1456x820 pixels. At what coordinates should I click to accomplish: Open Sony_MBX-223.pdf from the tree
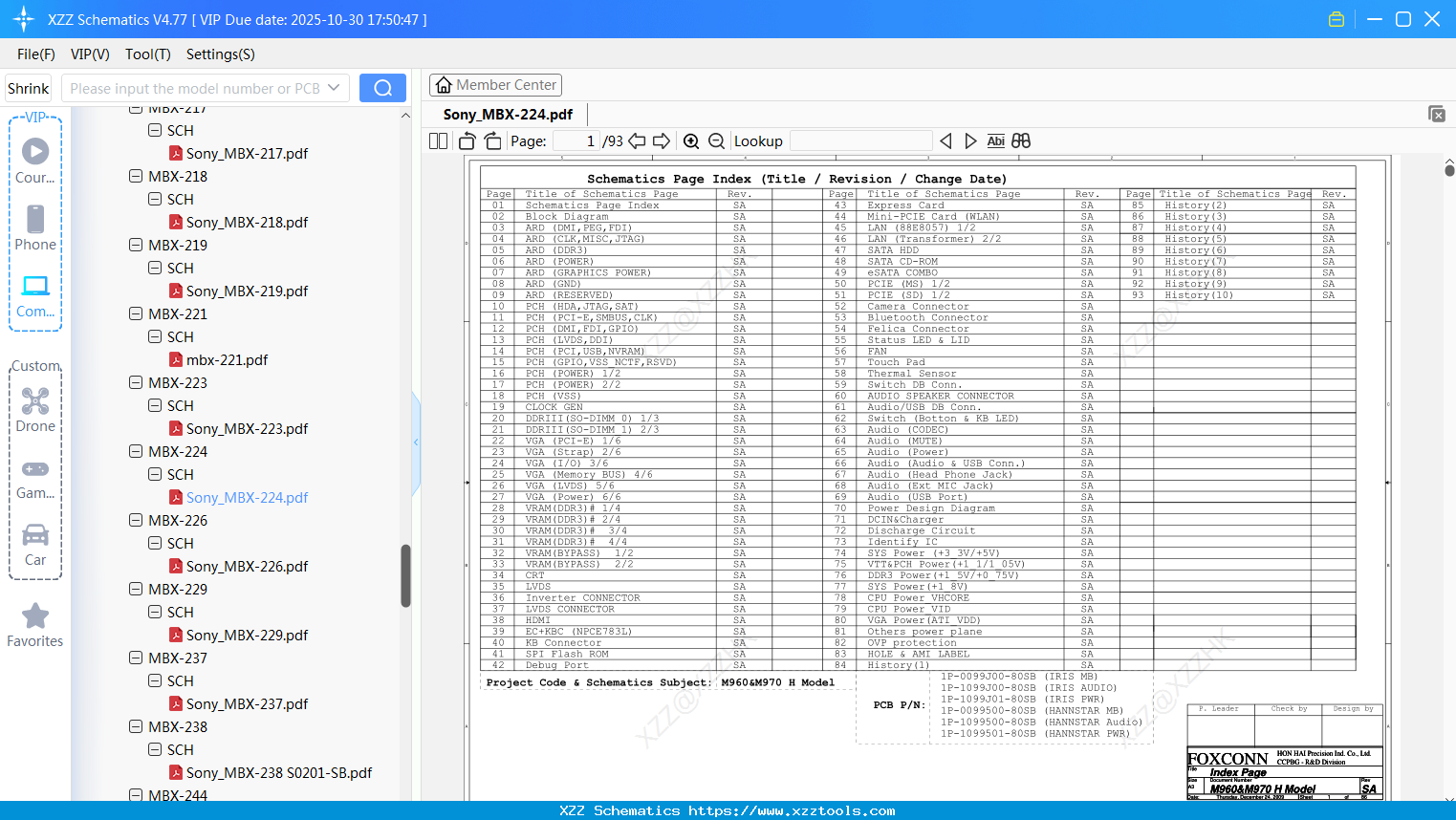[247, 428]
